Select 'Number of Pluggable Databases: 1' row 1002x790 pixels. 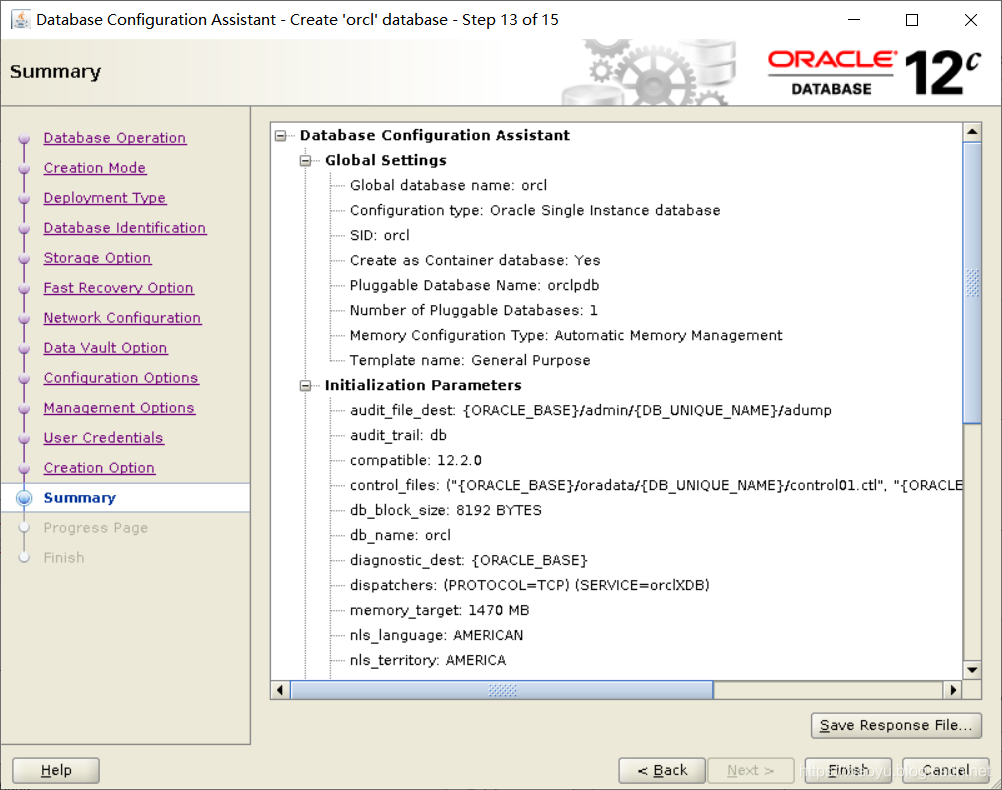(474, 310)
